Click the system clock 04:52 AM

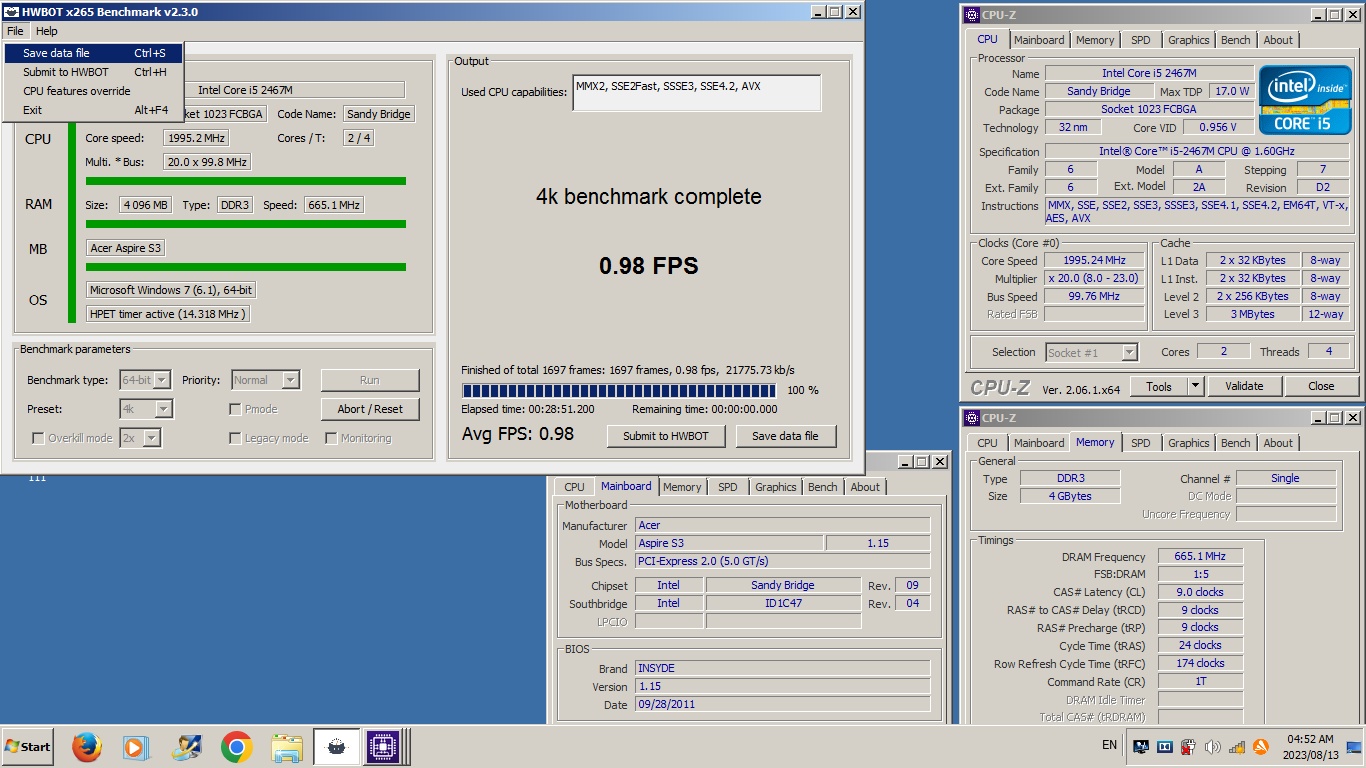(x=1310, y=739)
